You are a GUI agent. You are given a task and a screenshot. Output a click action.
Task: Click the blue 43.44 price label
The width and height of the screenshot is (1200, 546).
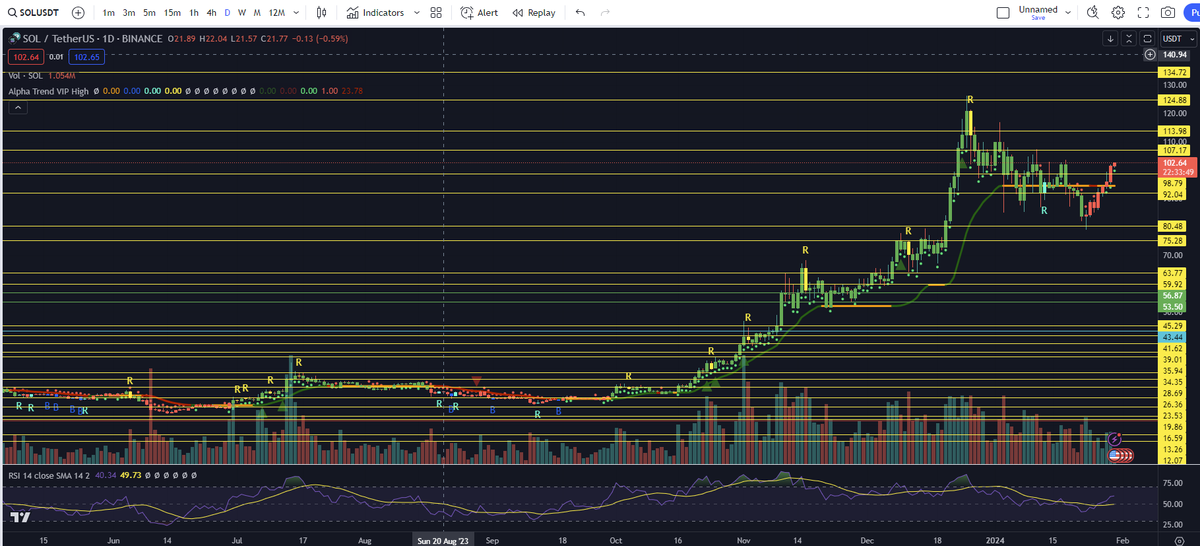click(x=1172, y=338)
